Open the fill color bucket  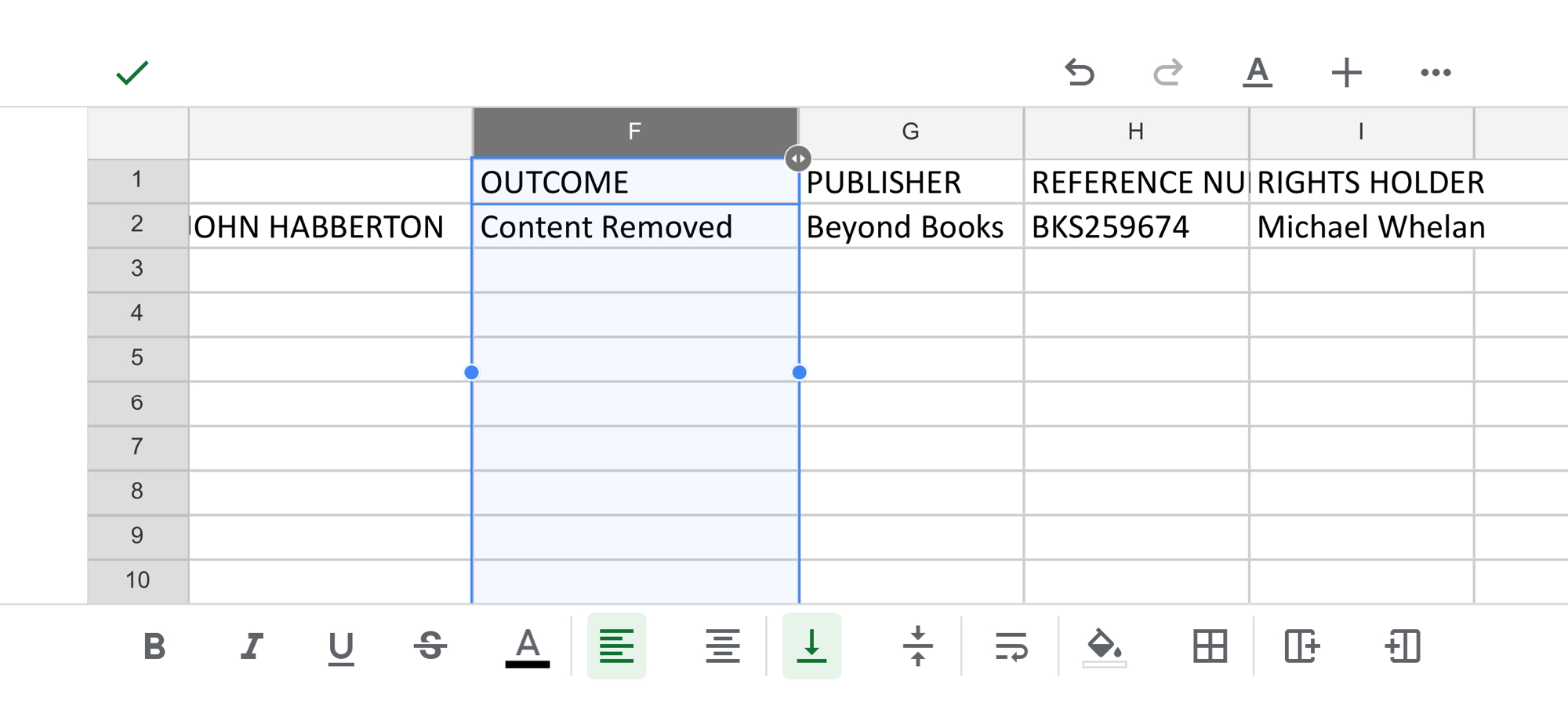[1104, 646]
